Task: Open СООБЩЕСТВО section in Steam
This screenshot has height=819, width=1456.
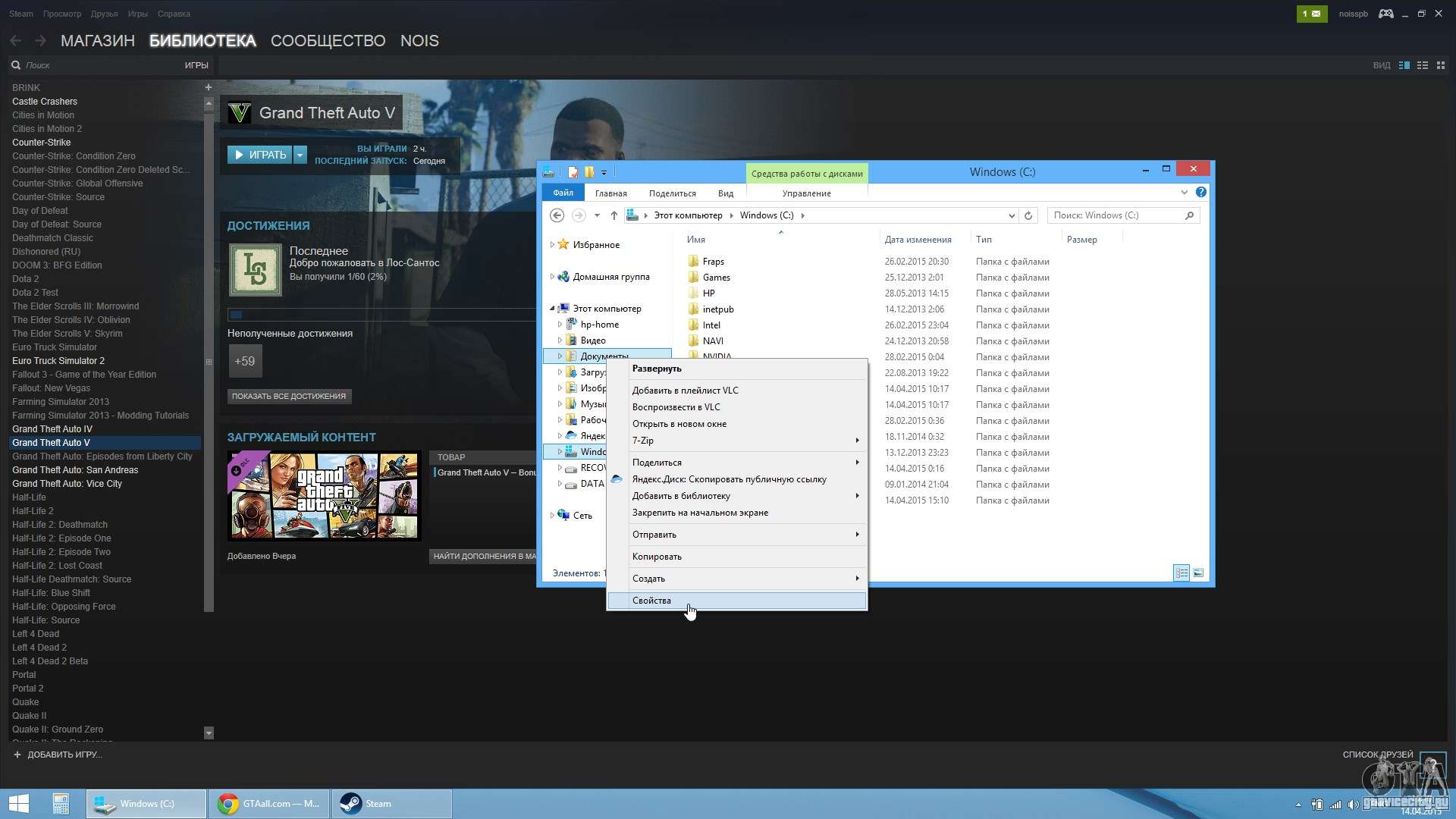Action: pos(328,41)
